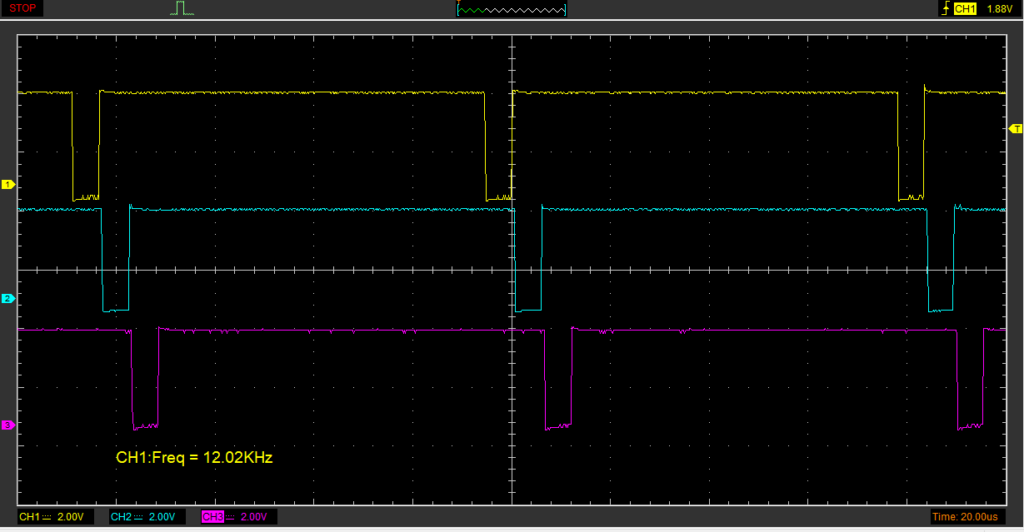This screenshot has height=532, width=1024.
Task: Click the cyan CH2 channel name tag
Action: click(x=121, y=517)
